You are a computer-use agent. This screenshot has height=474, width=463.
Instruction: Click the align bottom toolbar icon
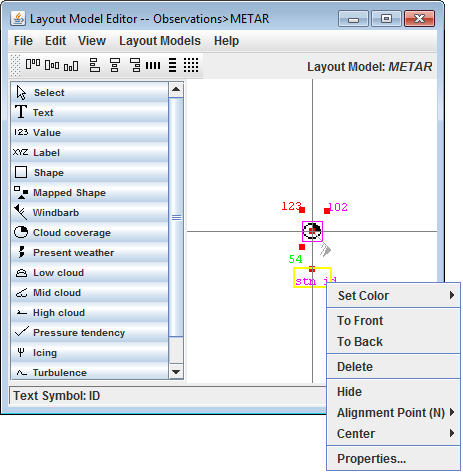pos(71,66)
